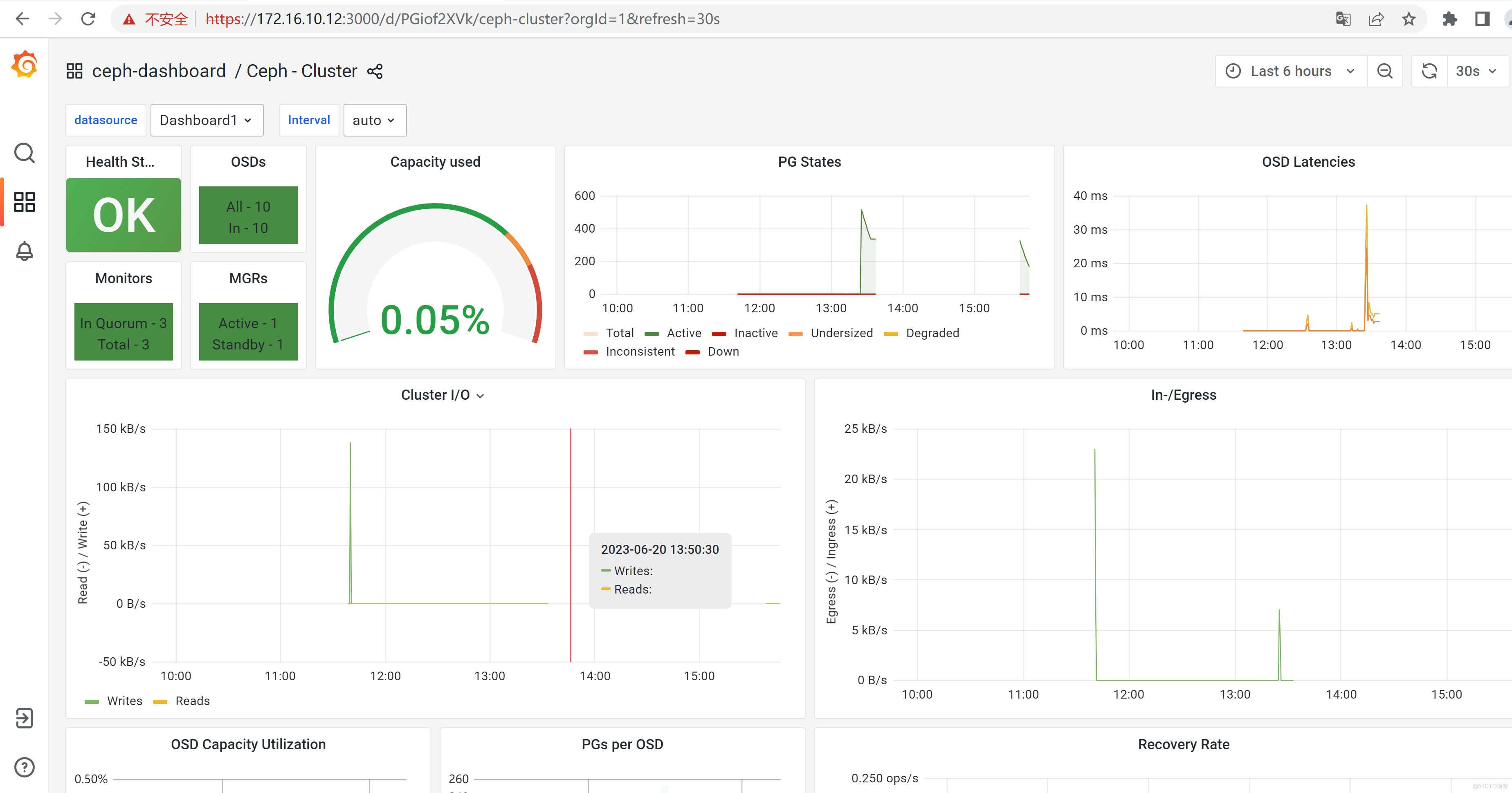Image resolution: width=1512 pixels, height=793 pixels.
Task: Toggle the Active series in PG States legend
Action: (x=684, y=333)
